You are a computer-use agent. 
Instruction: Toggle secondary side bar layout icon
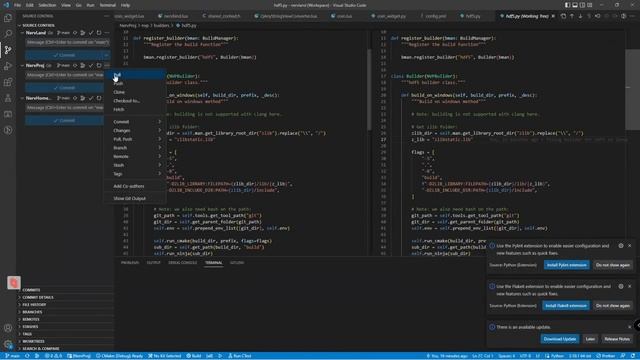point(582,5)
